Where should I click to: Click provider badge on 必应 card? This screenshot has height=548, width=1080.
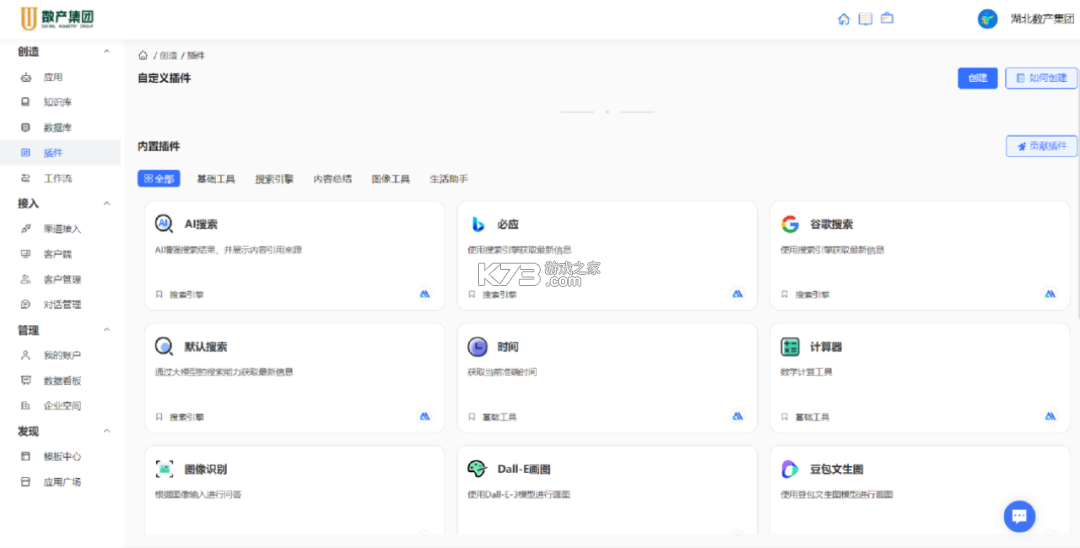(x=738, y=294)
